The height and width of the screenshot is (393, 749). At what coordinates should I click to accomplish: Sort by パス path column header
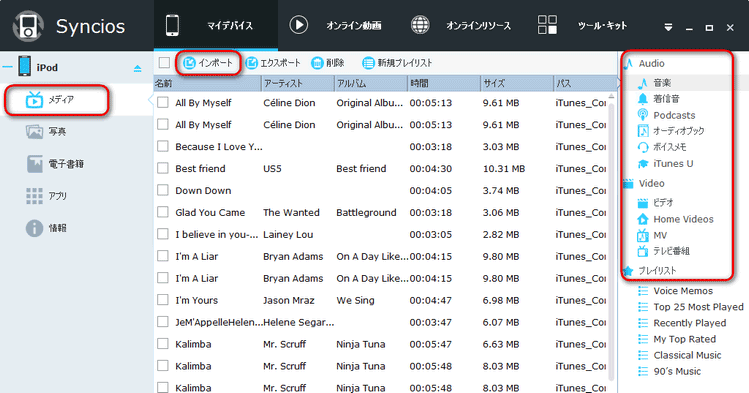pyautogui.click(x=586, y=84)
